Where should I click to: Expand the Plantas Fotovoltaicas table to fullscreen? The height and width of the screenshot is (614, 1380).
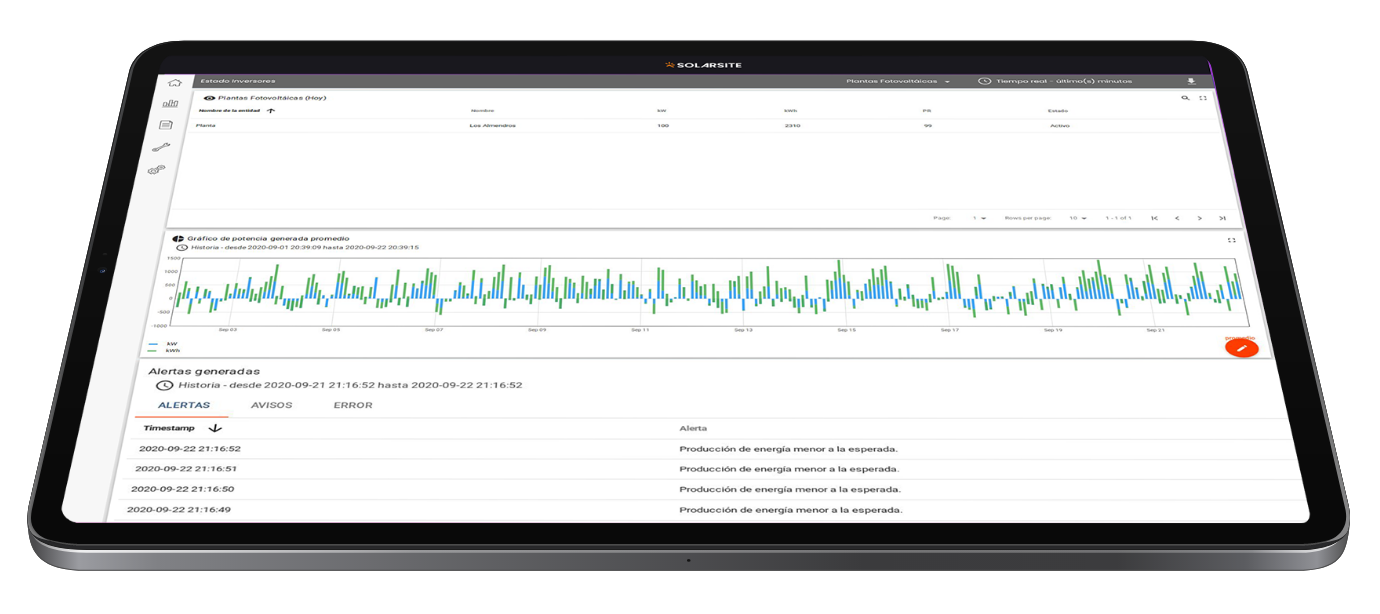(1203, 98)
